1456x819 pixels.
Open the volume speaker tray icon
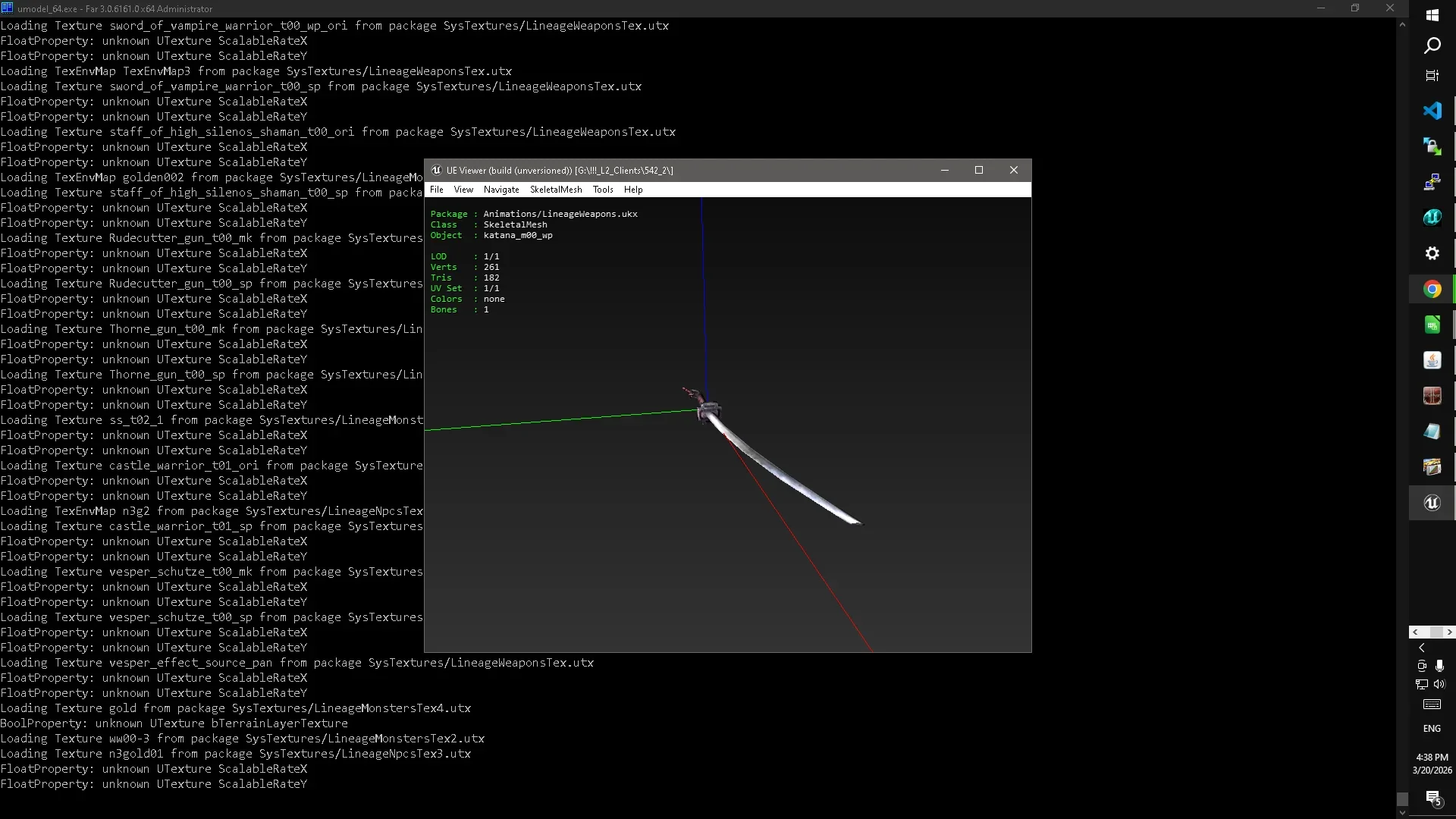tap(1440, 684)
